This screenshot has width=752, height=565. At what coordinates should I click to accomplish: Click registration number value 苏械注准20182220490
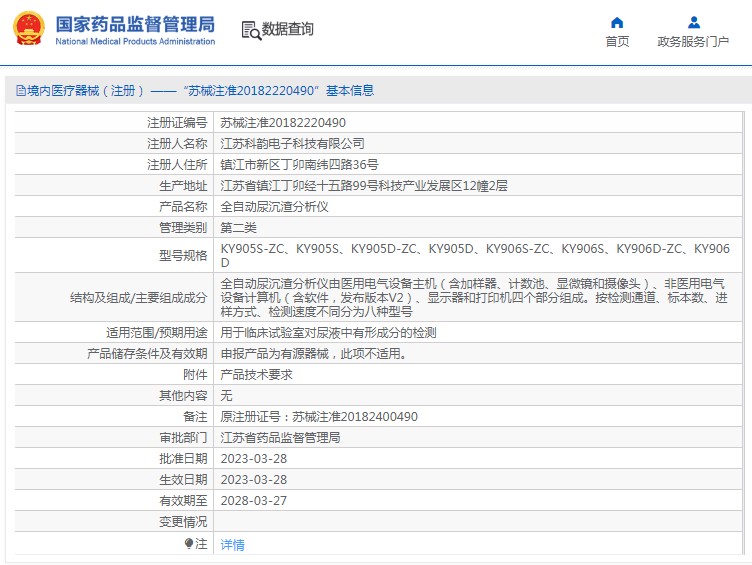[282, 122]
